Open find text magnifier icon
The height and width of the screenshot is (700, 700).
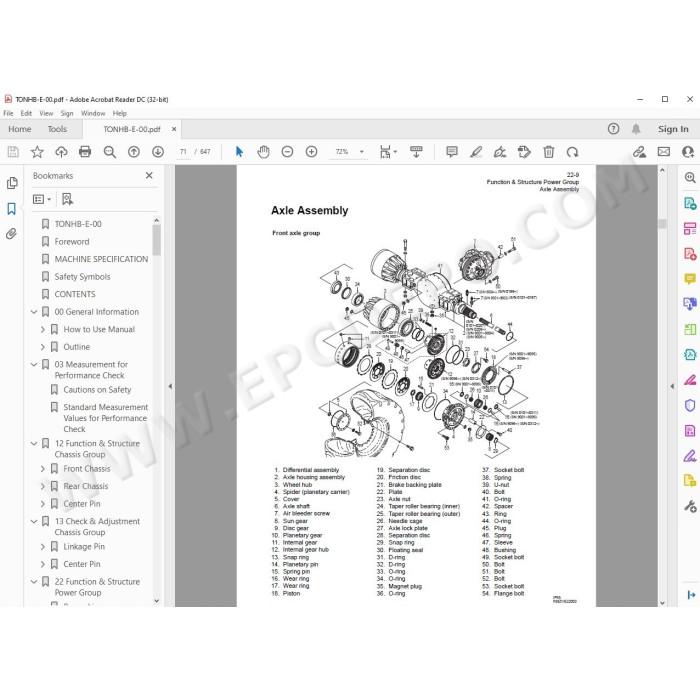(109, 152)
